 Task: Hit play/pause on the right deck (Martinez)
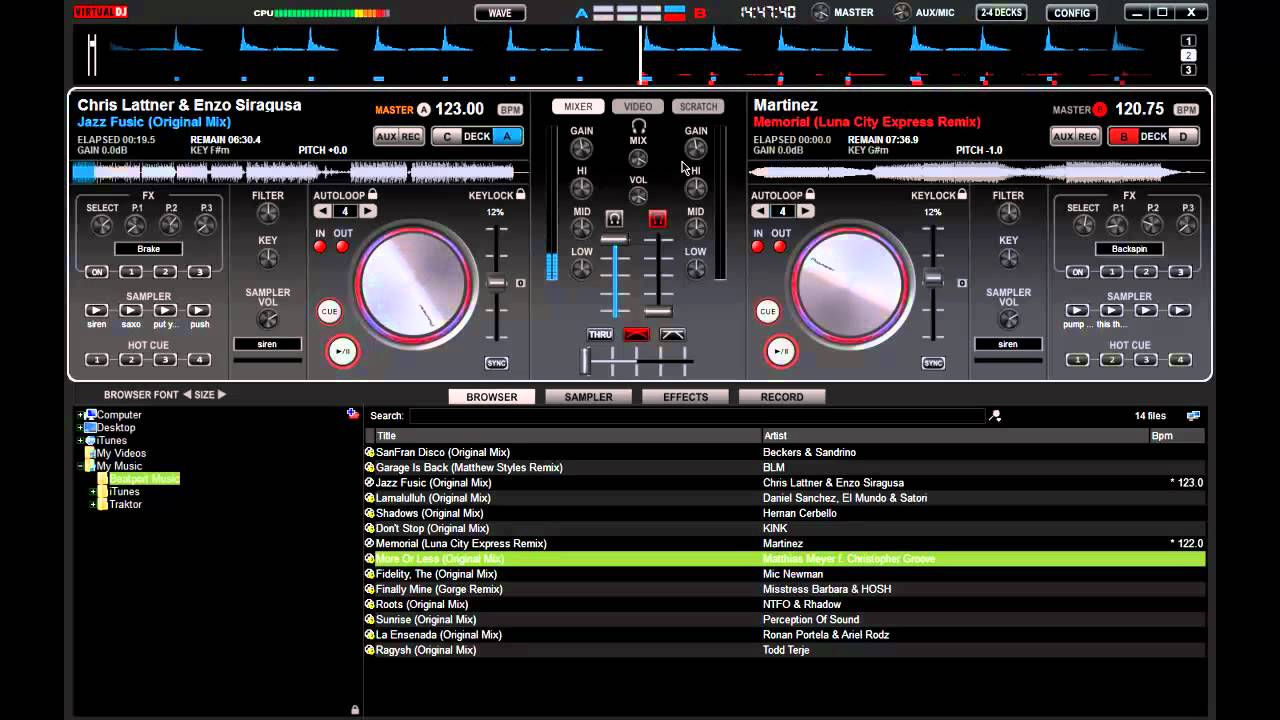tap(781, 351)
